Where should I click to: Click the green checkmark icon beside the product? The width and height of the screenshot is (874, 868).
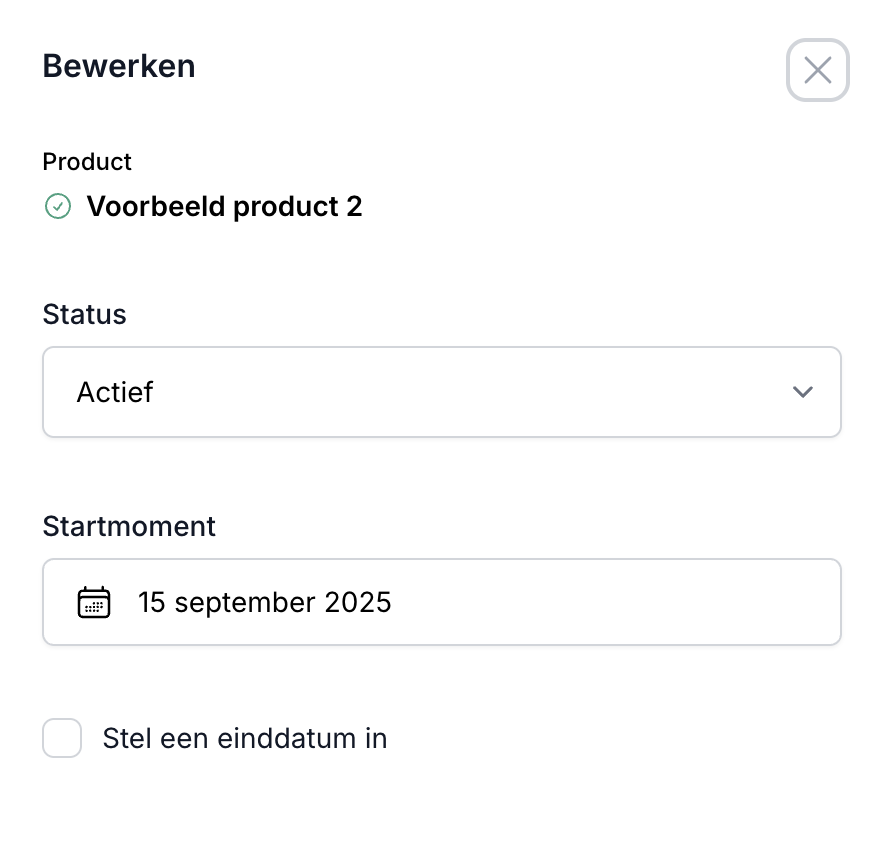click(x=58, y=207)
